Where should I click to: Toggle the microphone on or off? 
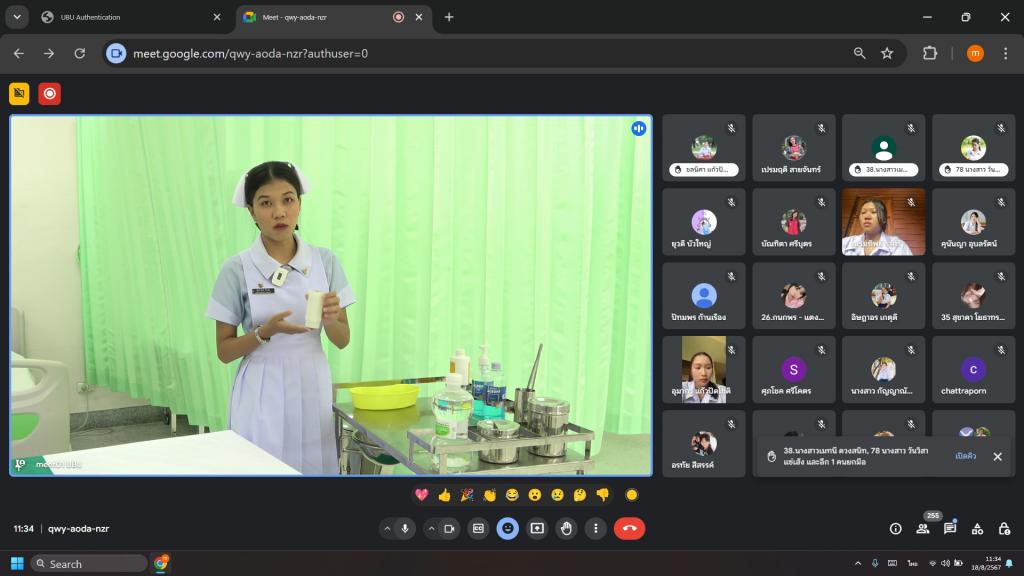click(x=406, y=528)
